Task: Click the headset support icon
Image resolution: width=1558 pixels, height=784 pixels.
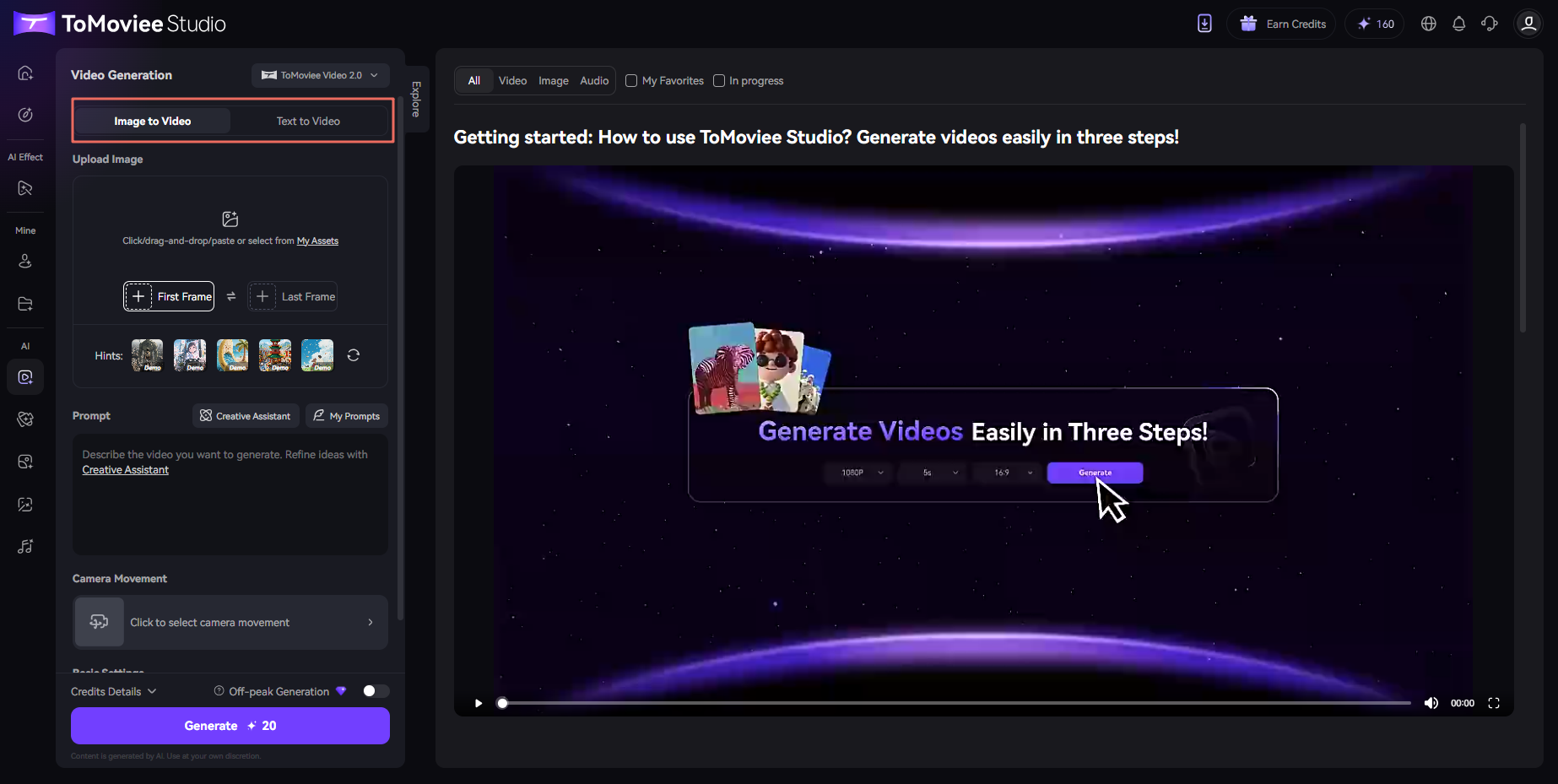Action: coord(1490,24)
